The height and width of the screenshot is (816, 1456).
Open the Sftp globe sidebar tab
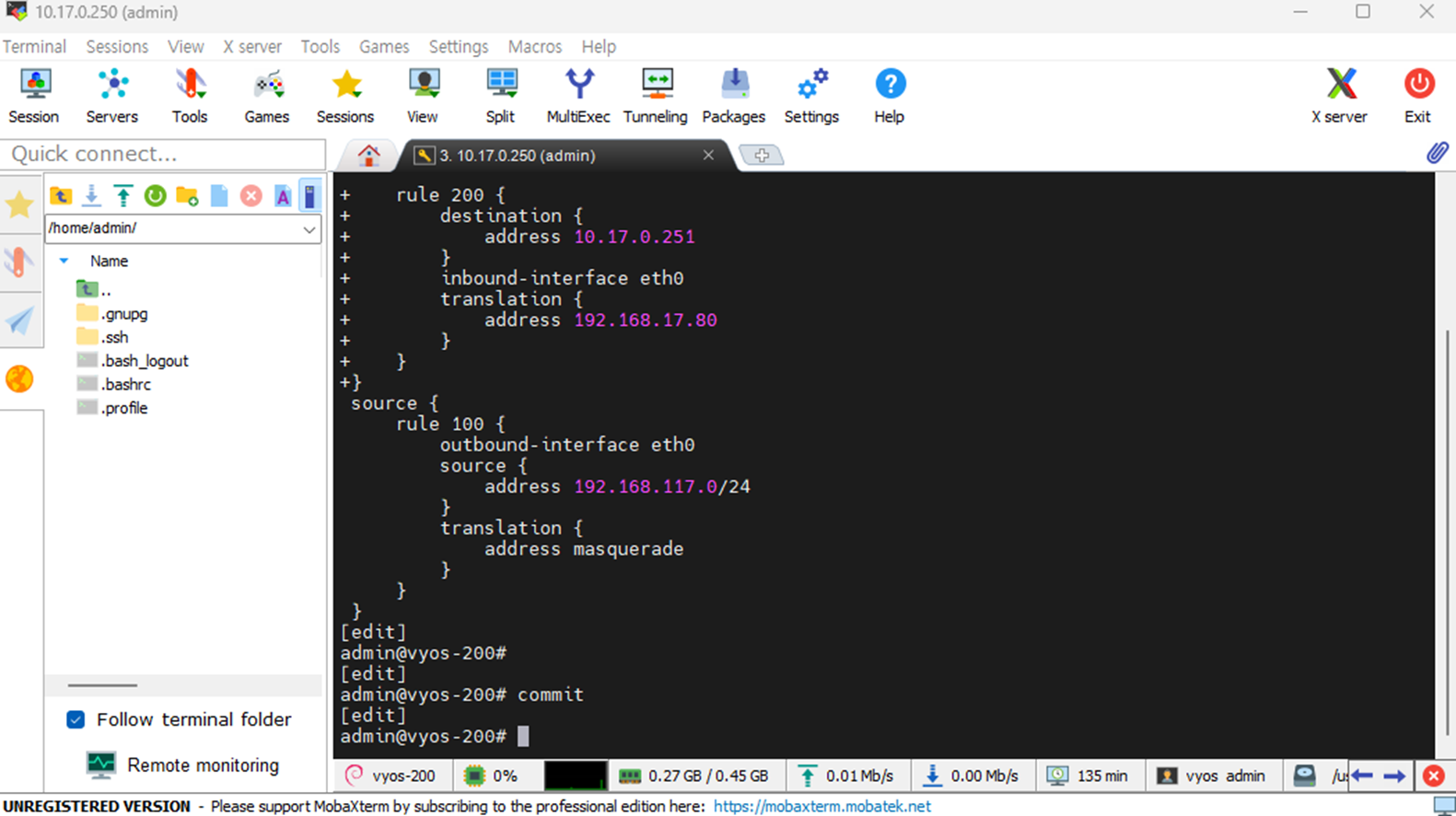click(19, 379)
